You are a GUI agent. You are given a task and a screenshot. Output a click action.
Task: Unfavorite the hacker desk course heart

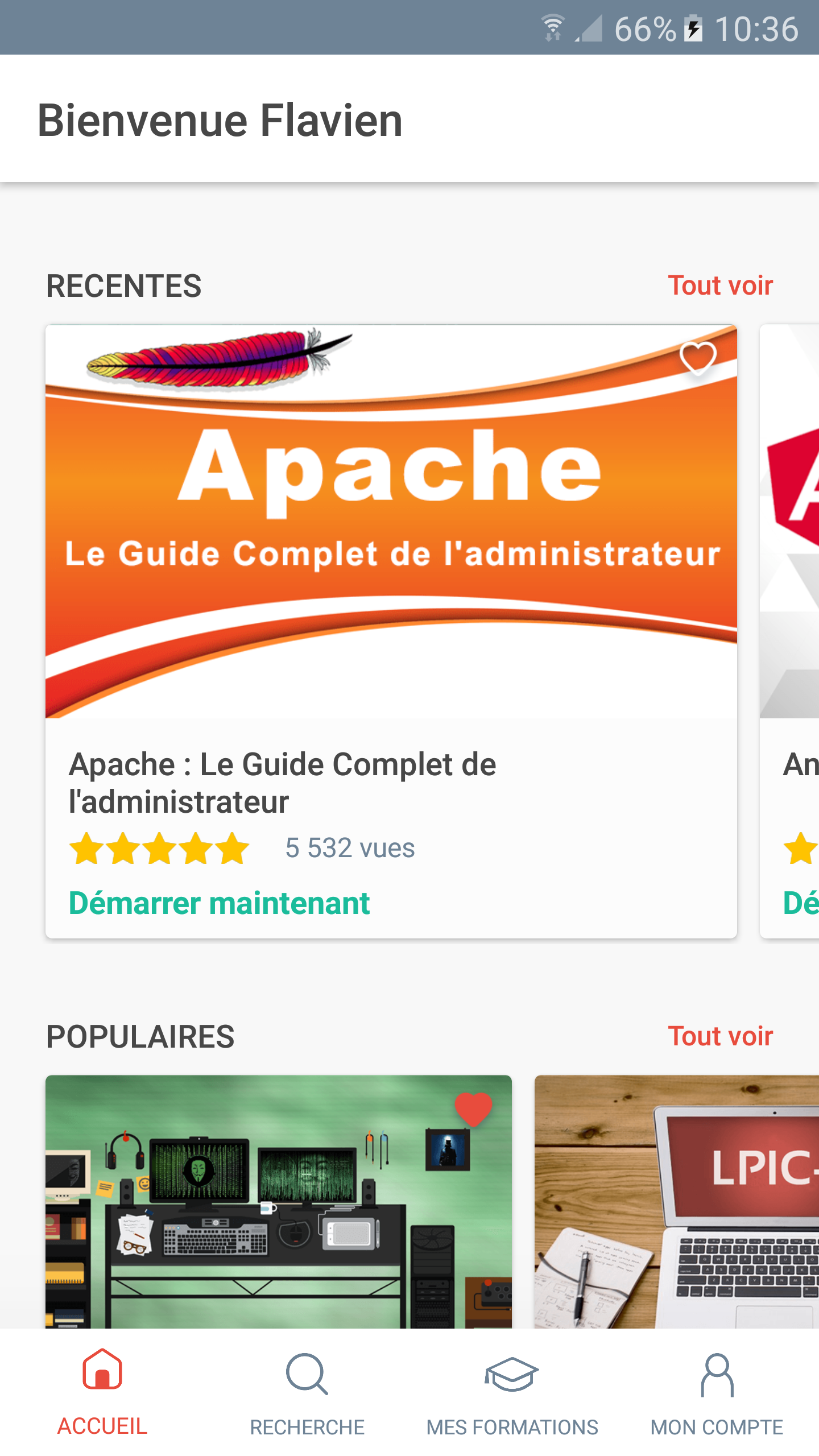(473, 1109)
